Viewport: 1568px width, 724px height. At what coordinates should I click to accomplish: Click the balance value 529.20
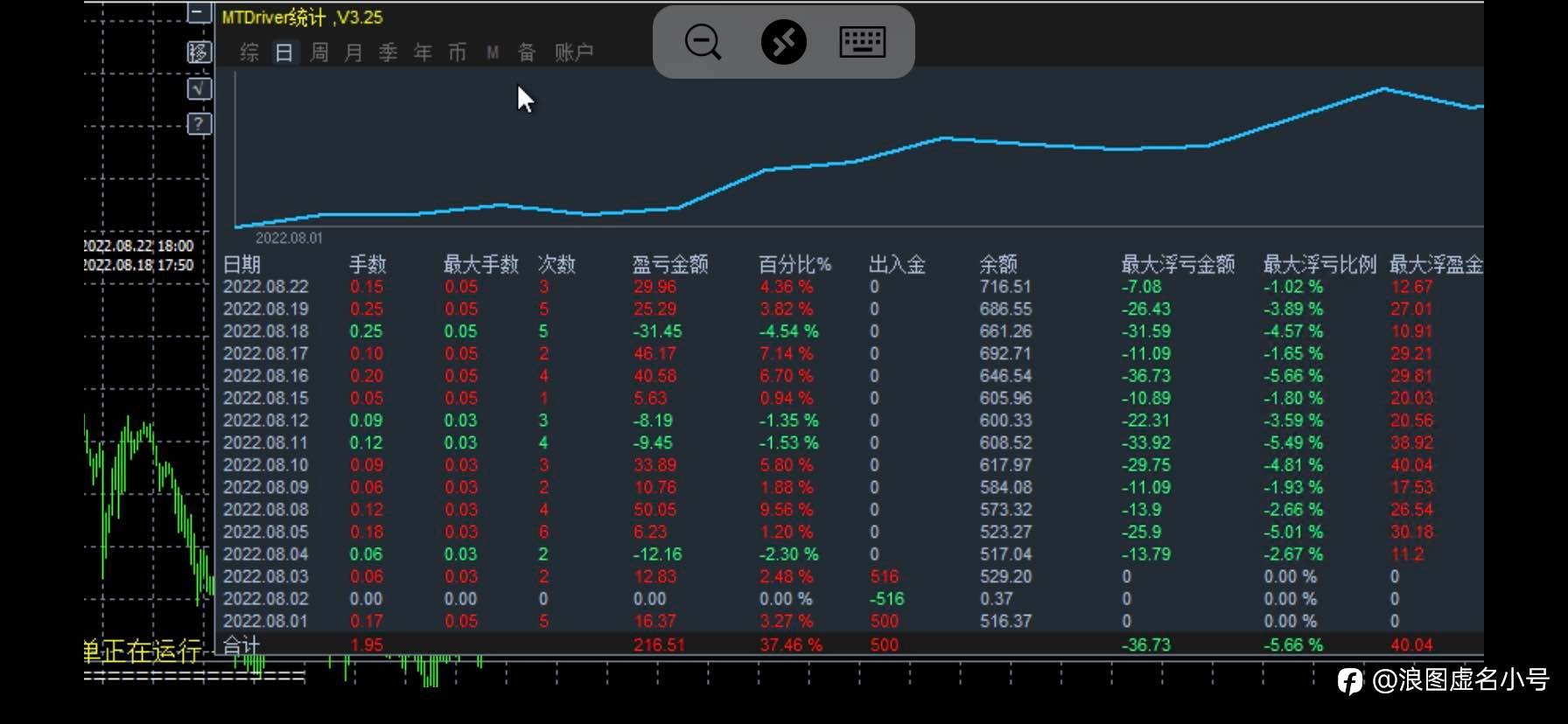1005,577
